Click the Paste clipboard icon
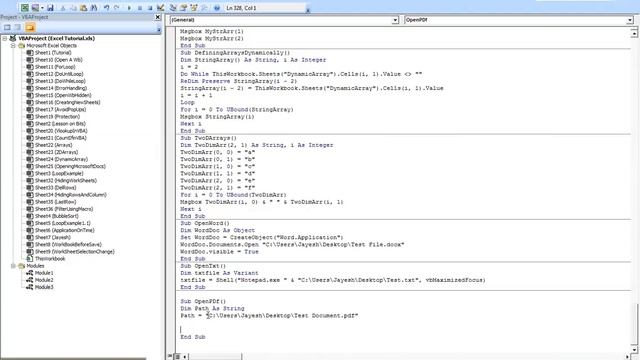Viewport: 640px width, 360px height. (84, 8)
